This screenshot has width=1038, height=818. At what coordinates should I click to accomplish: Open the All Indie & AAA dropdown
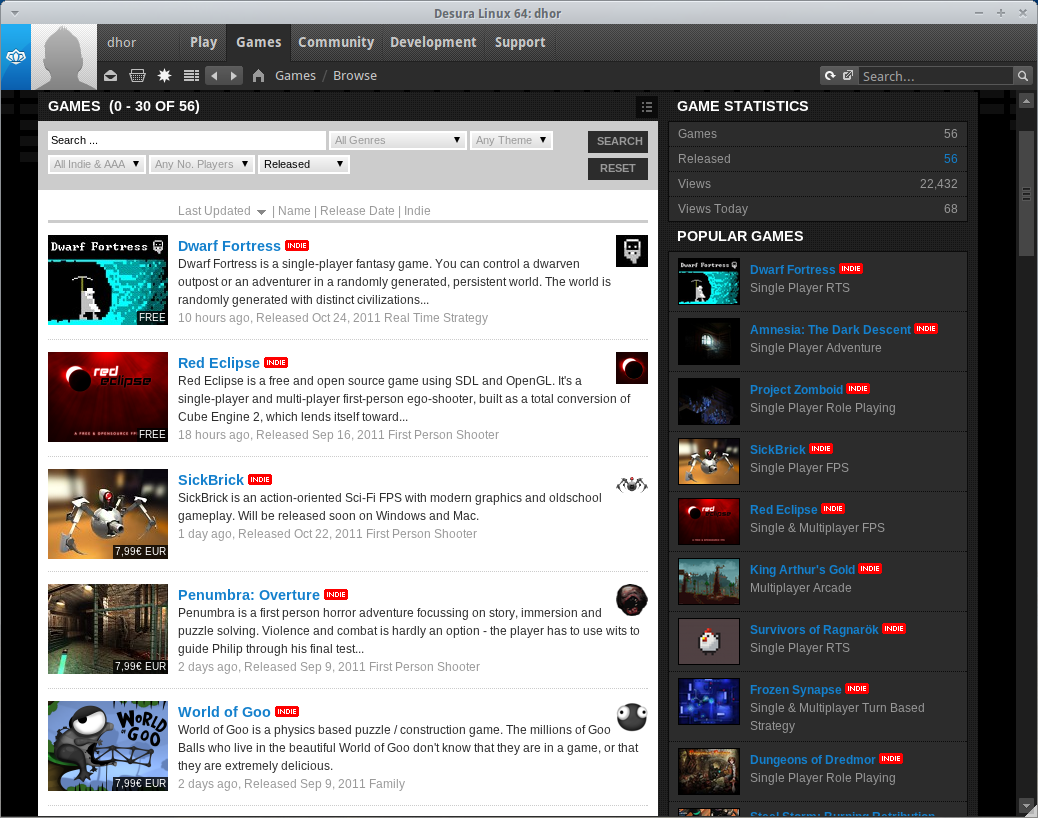pyautogui.click(x=97, y=164)
